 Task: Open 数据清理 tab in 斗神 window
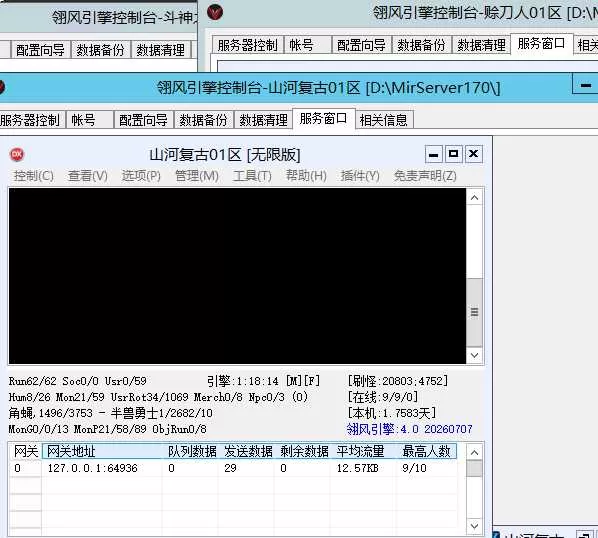pyautogui.click(x=161, y=50)
